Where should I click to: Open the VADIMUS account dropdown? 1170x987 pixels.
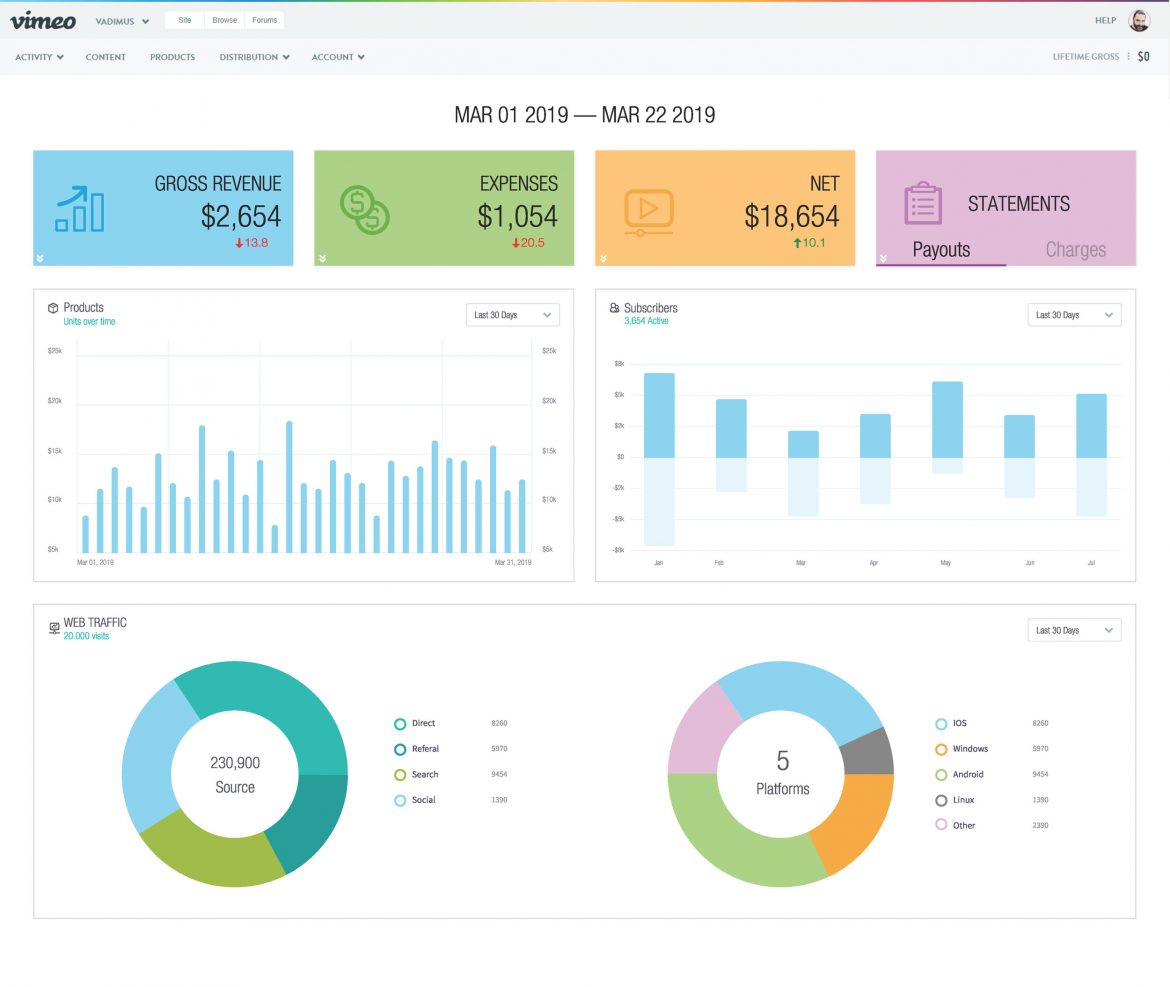click(120, 19)
